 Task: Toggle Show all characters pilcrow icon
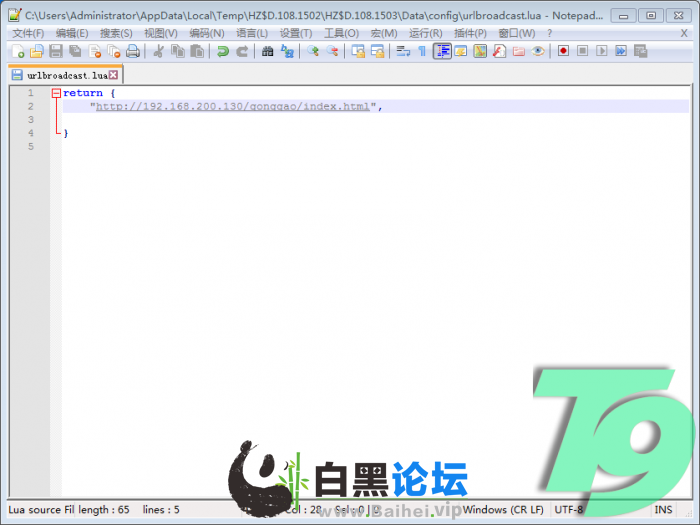pos(422,51)
